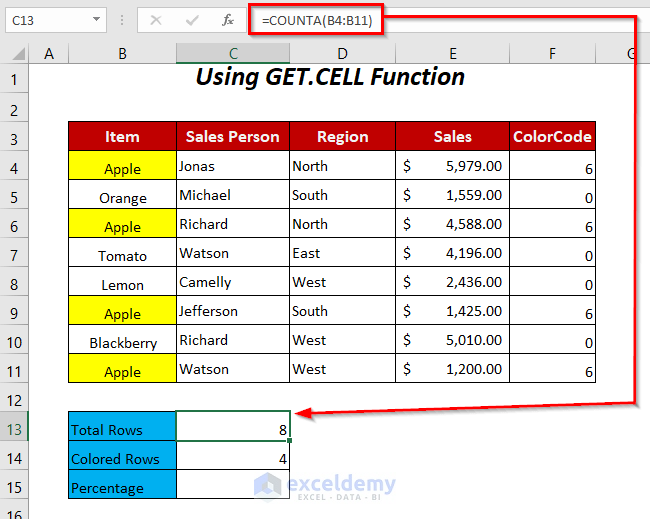650x519 pixels.
Task: Click the 'Sales' header cell
Action: pyautogui.click(x=453, y=136)
